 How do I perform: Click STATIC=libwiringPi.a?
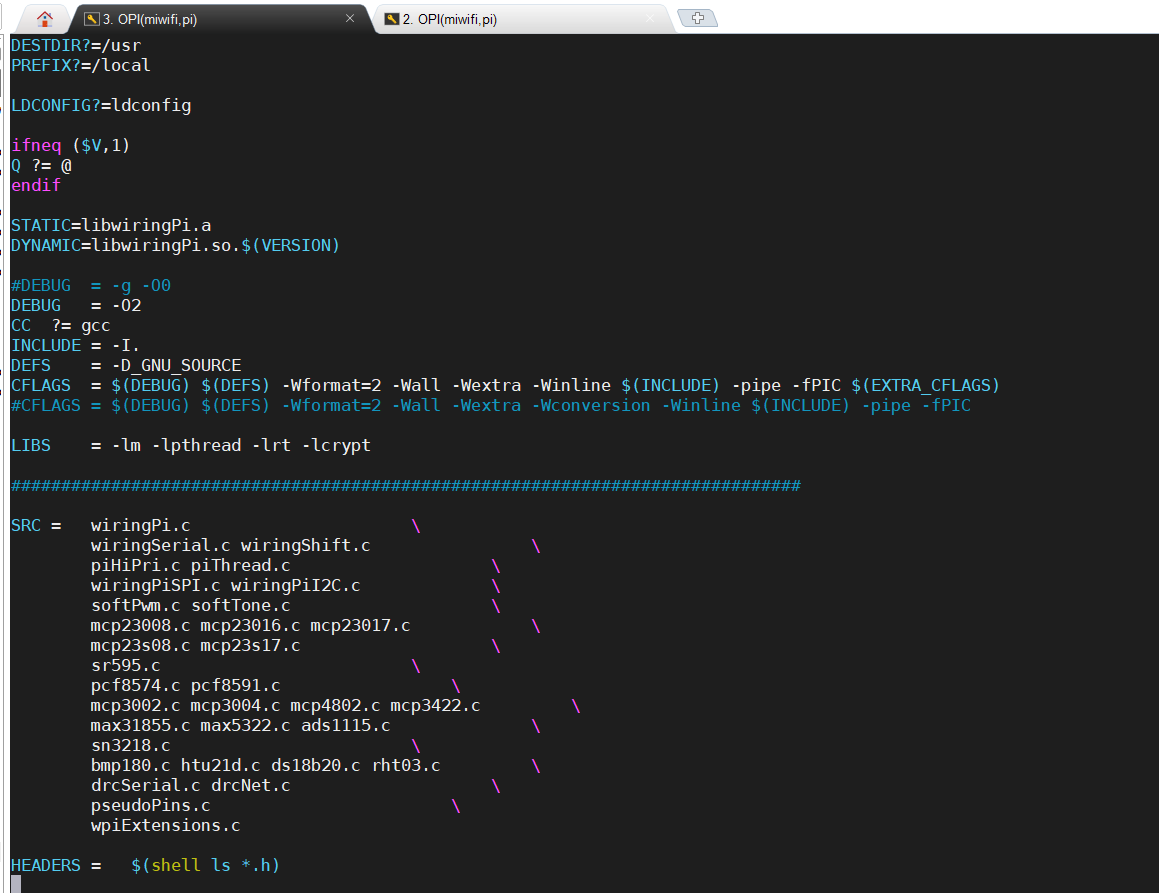click(111, 225)
